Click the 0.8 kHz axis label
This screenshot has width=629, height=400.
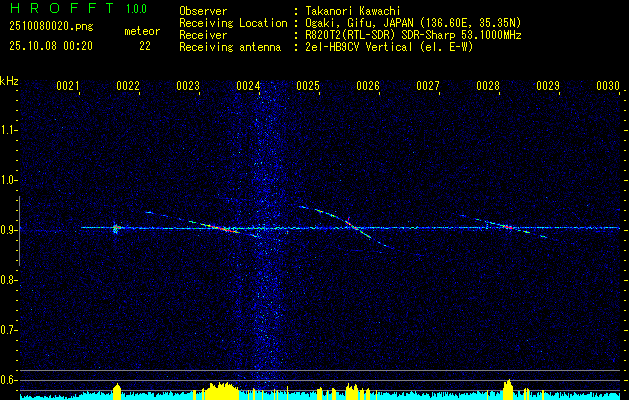tap(8, 280)
